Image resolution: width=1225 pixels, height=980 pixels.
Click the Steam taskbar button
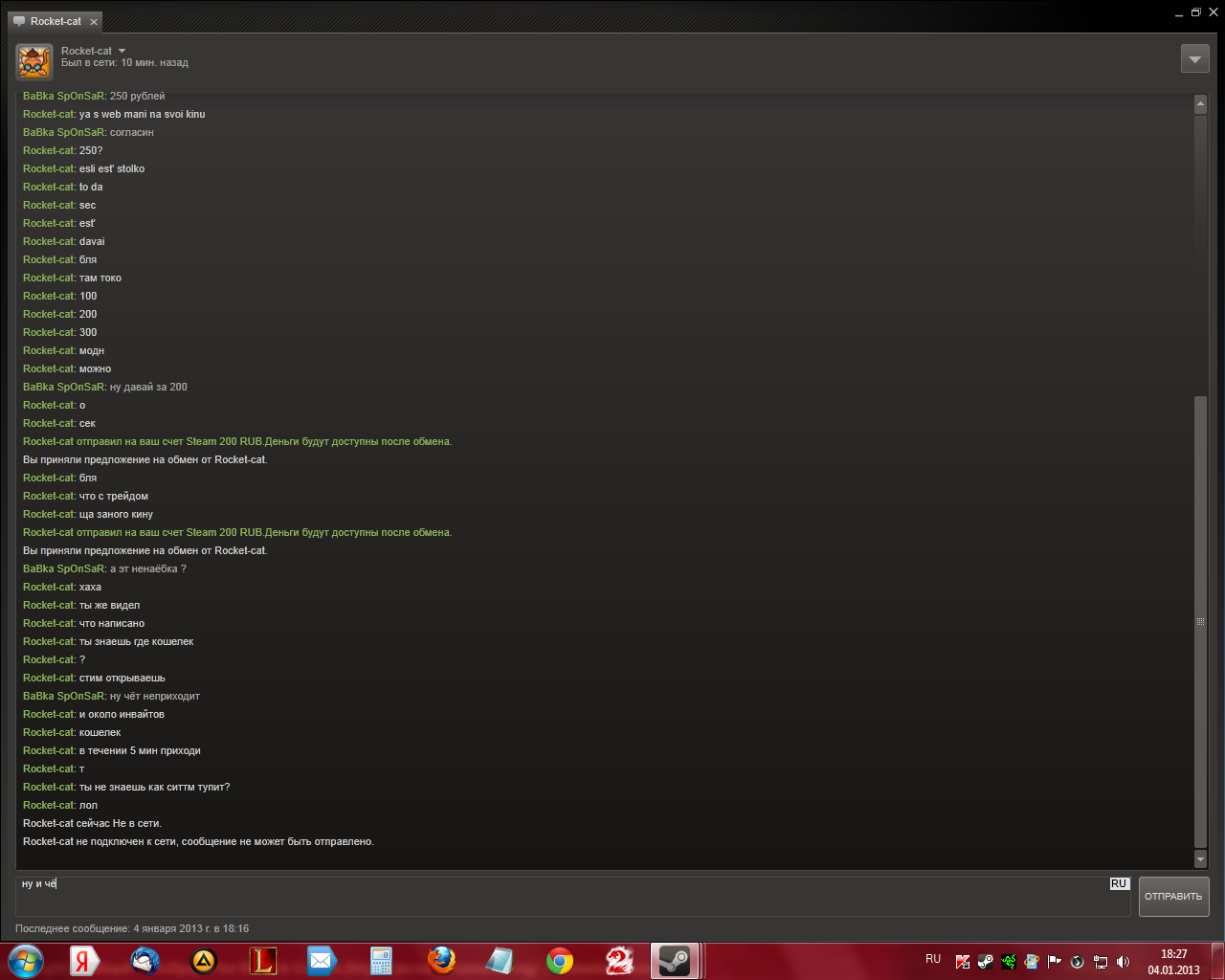pos(676,961)
